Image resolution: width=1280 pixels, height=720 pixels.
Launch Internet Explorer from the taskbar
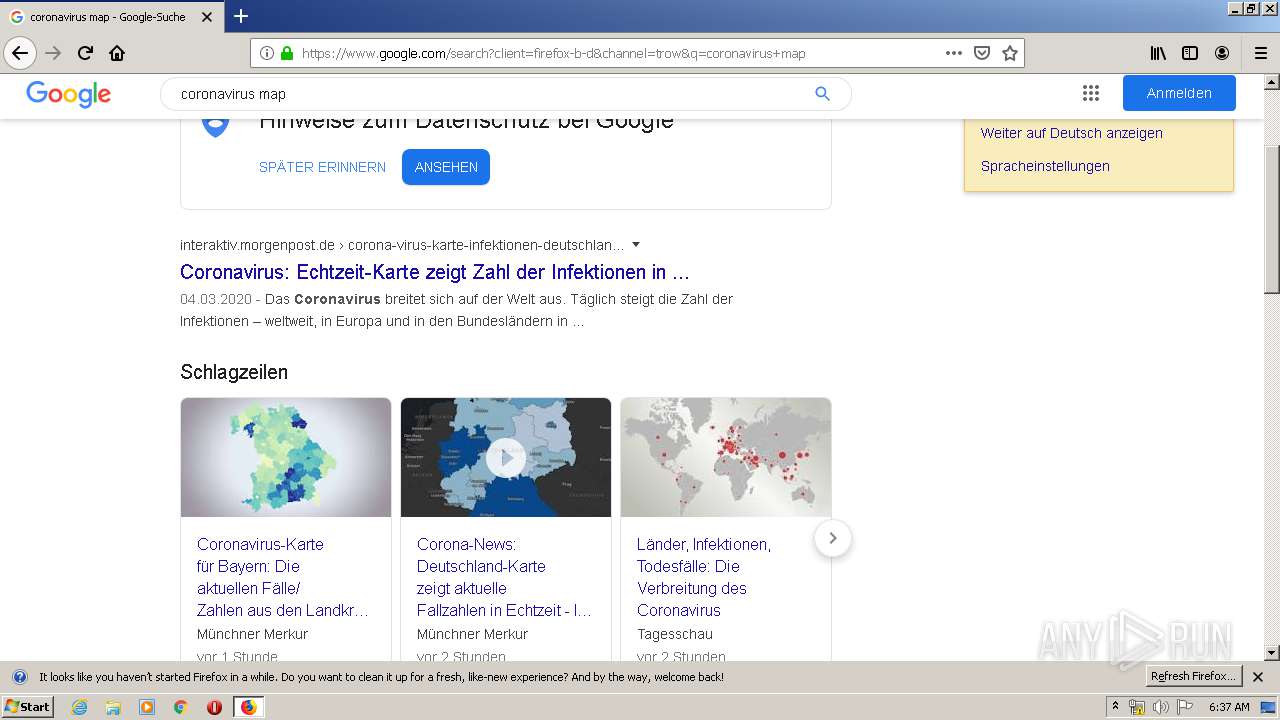point(79,707)
